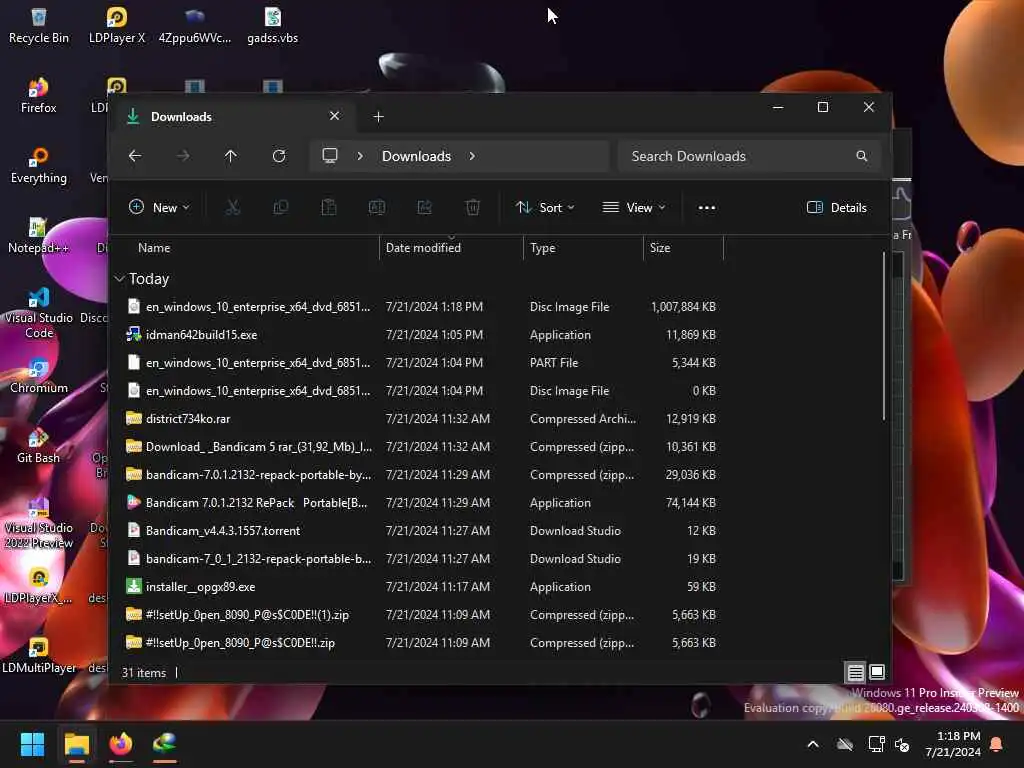The height and width of the screenshot is (768, 1024).
Task: Add a new tab
Action: click(x=378, y=117)
